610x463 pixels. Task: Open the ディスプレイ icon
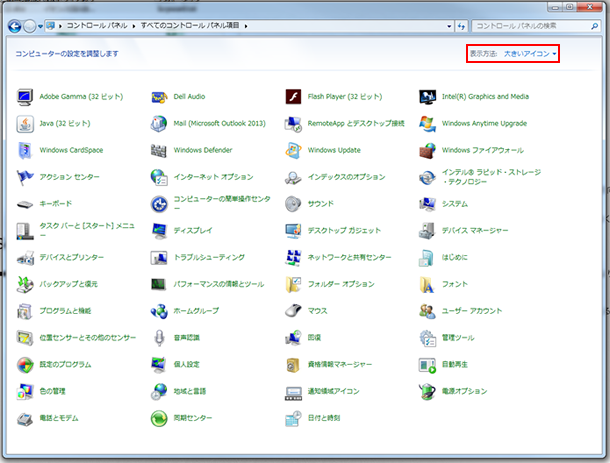tap(159, 231)
